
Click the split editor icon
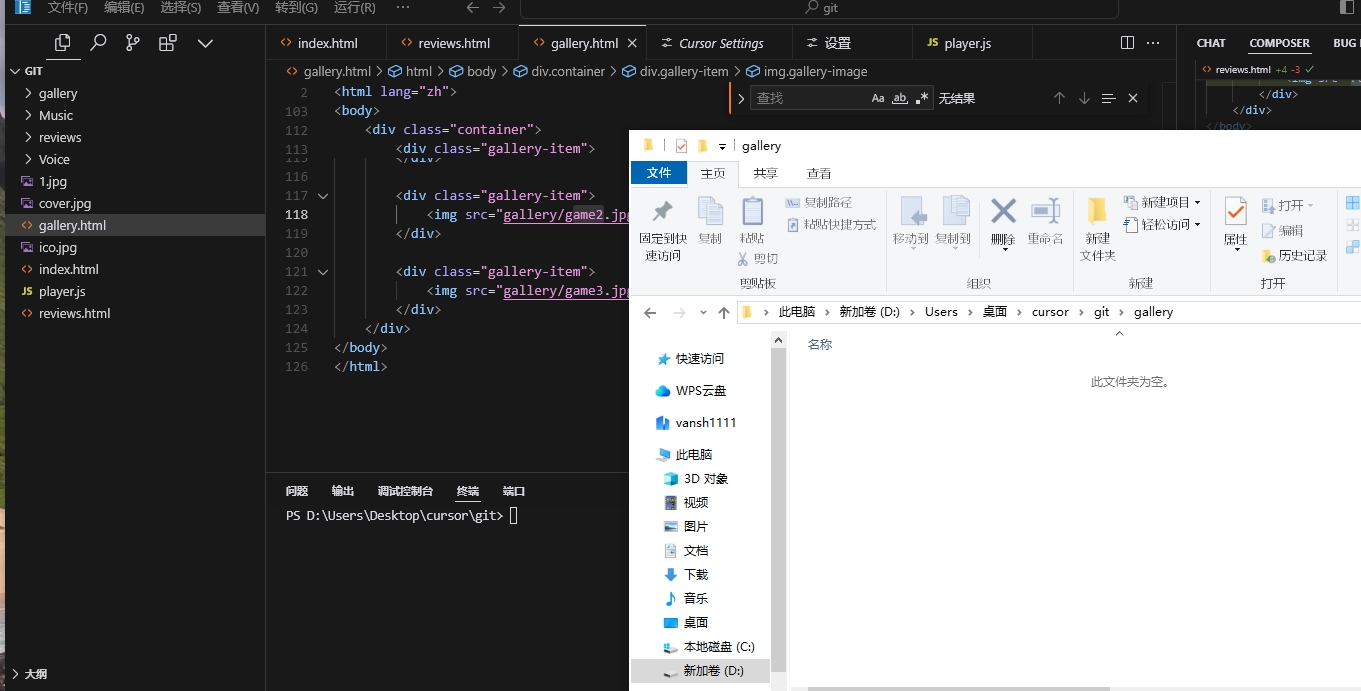1127,43
